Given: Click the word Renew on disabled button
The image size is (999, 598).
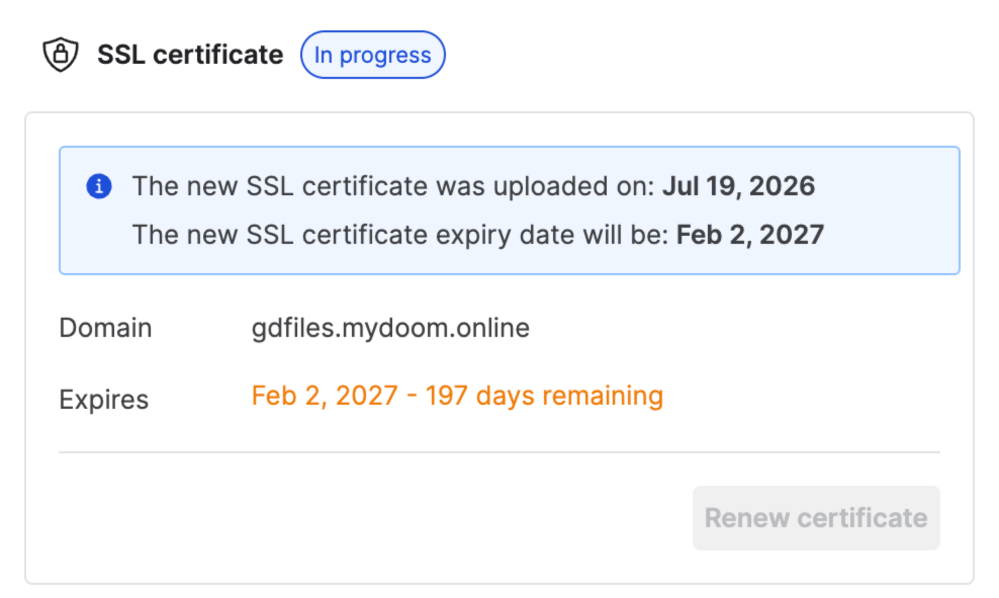Looking at the screenshot, I should 747,518.
